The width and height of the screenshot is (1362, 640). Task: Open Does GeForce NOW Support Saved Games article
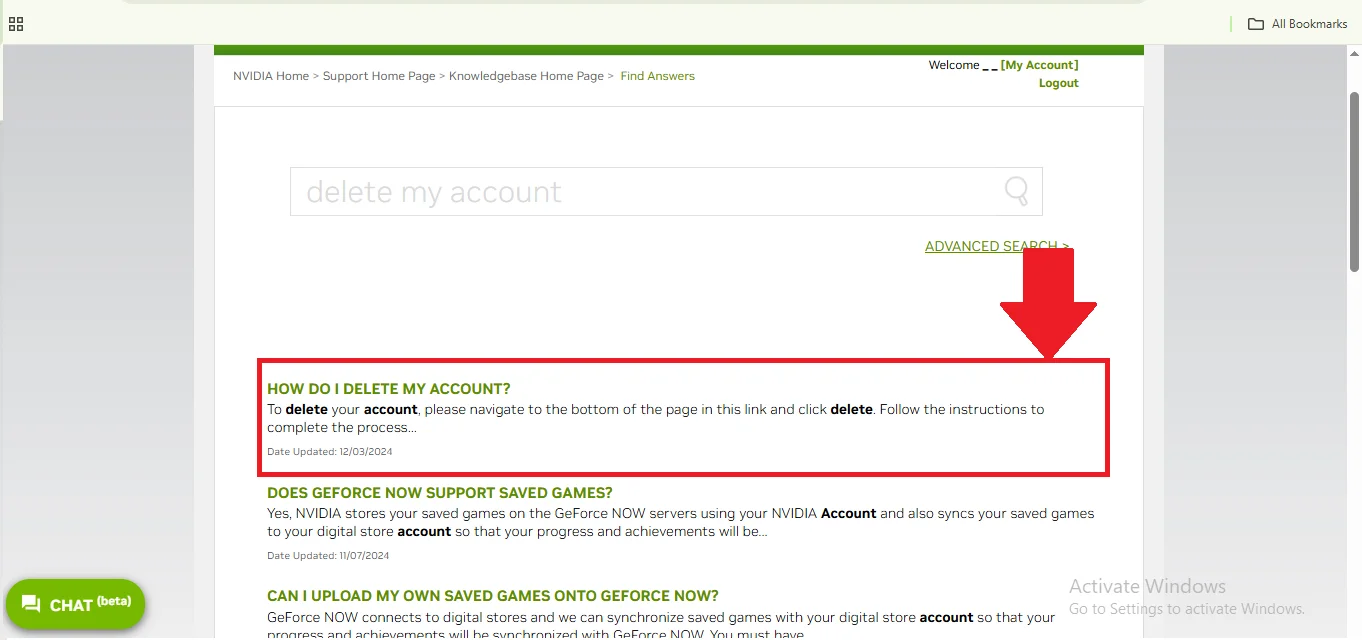point(440,493)
